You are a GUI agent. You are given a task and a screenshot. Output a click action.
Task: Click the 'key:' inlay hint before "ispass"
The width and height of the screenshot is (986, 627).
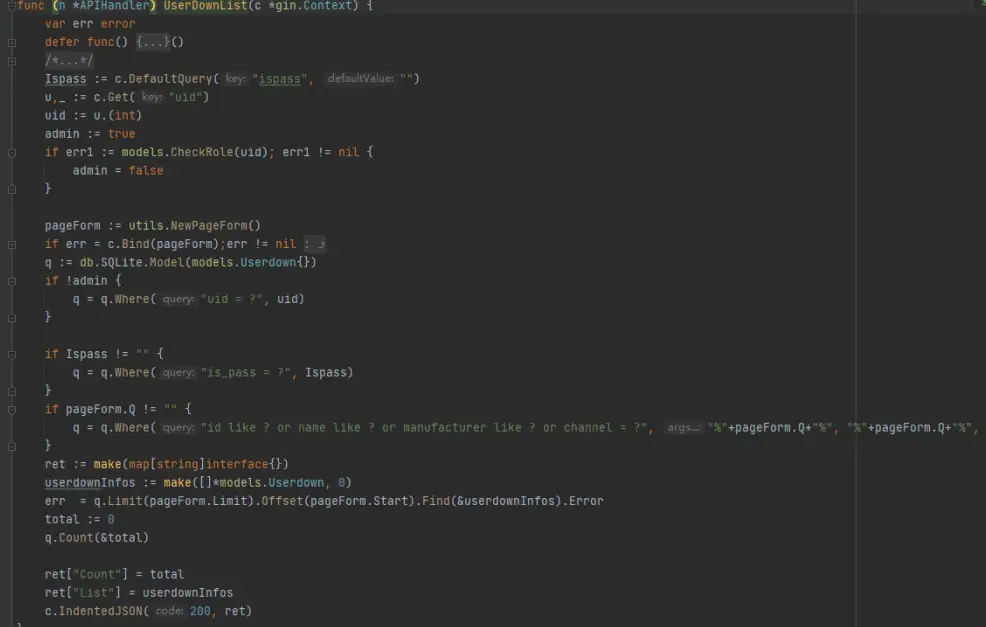click(x=236, y=79)
